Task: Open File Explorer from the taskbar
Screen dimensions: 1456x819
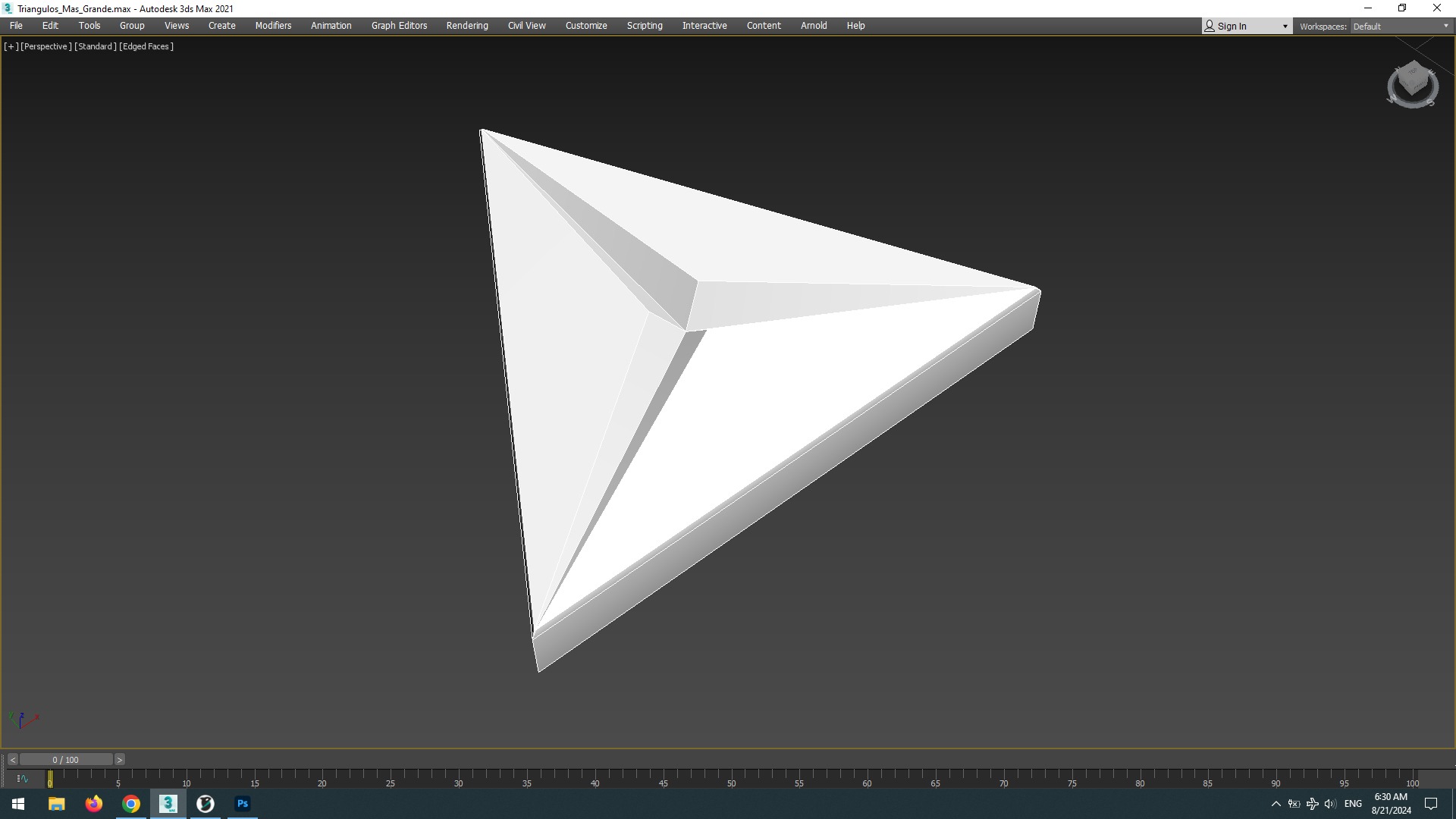Action: pyautogui.click(x=57, y=804)
